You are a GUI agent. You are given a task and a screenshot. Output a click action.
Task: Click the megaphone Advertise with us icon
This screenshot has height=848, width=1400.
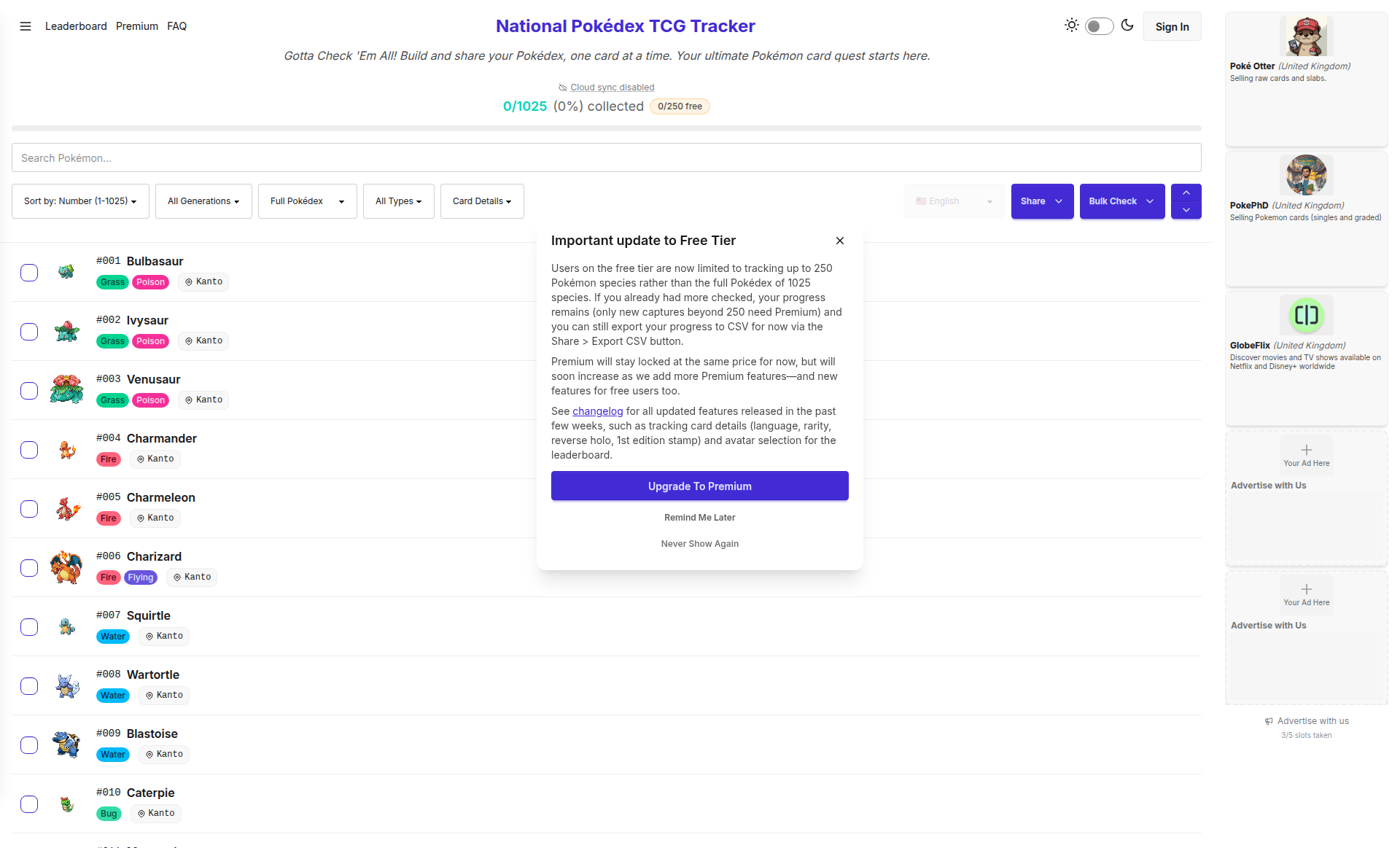click(x=1269, y=721)
